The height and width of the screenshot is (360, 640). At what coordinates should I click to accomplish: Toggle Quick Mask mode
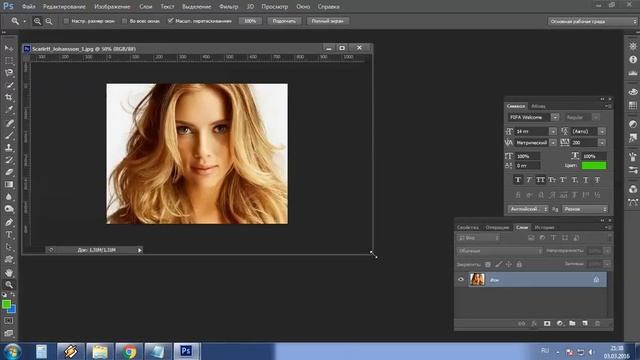point(9,321)
